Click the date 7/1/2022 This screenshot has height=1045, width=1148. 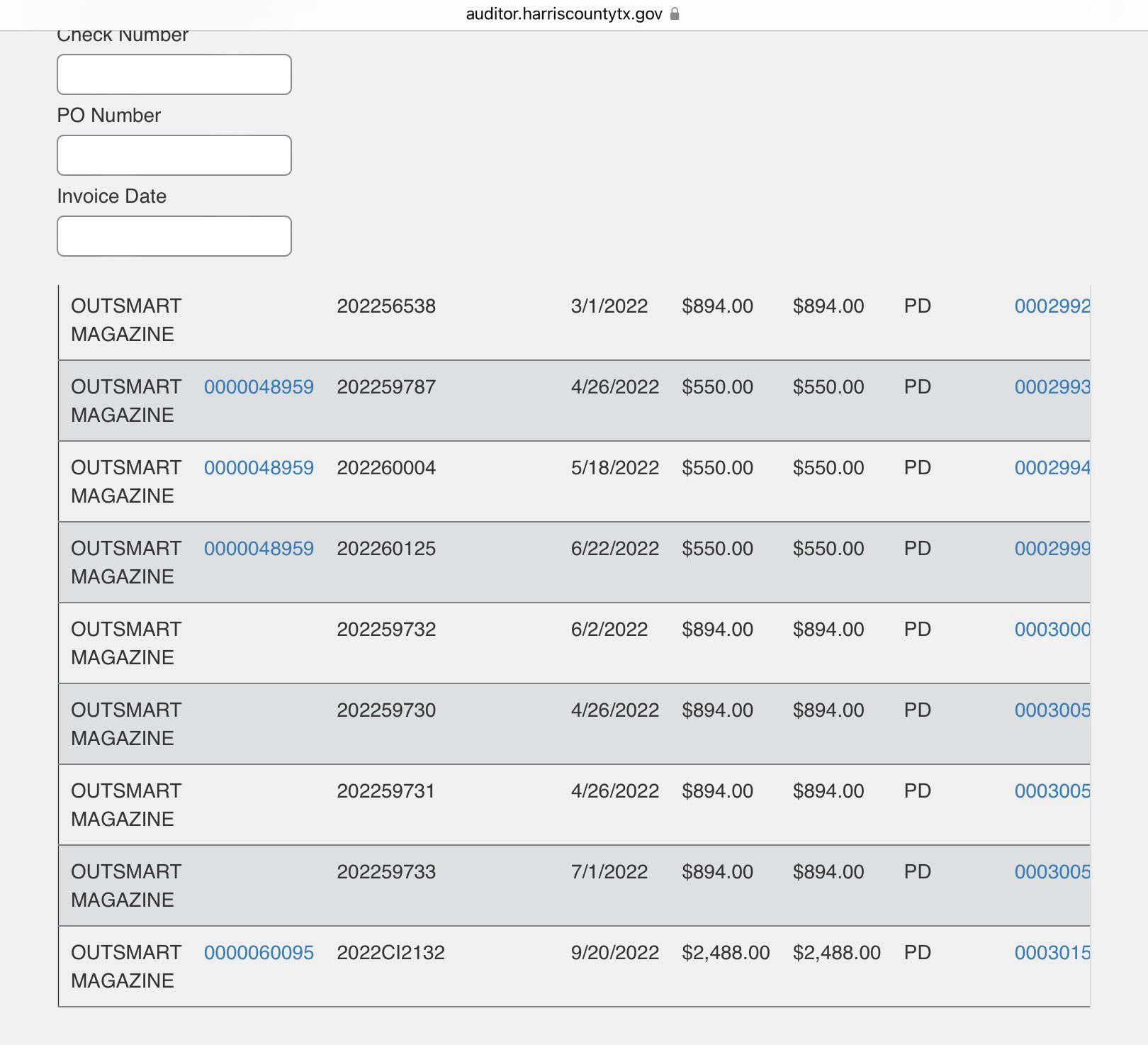[x=609, y=872]
